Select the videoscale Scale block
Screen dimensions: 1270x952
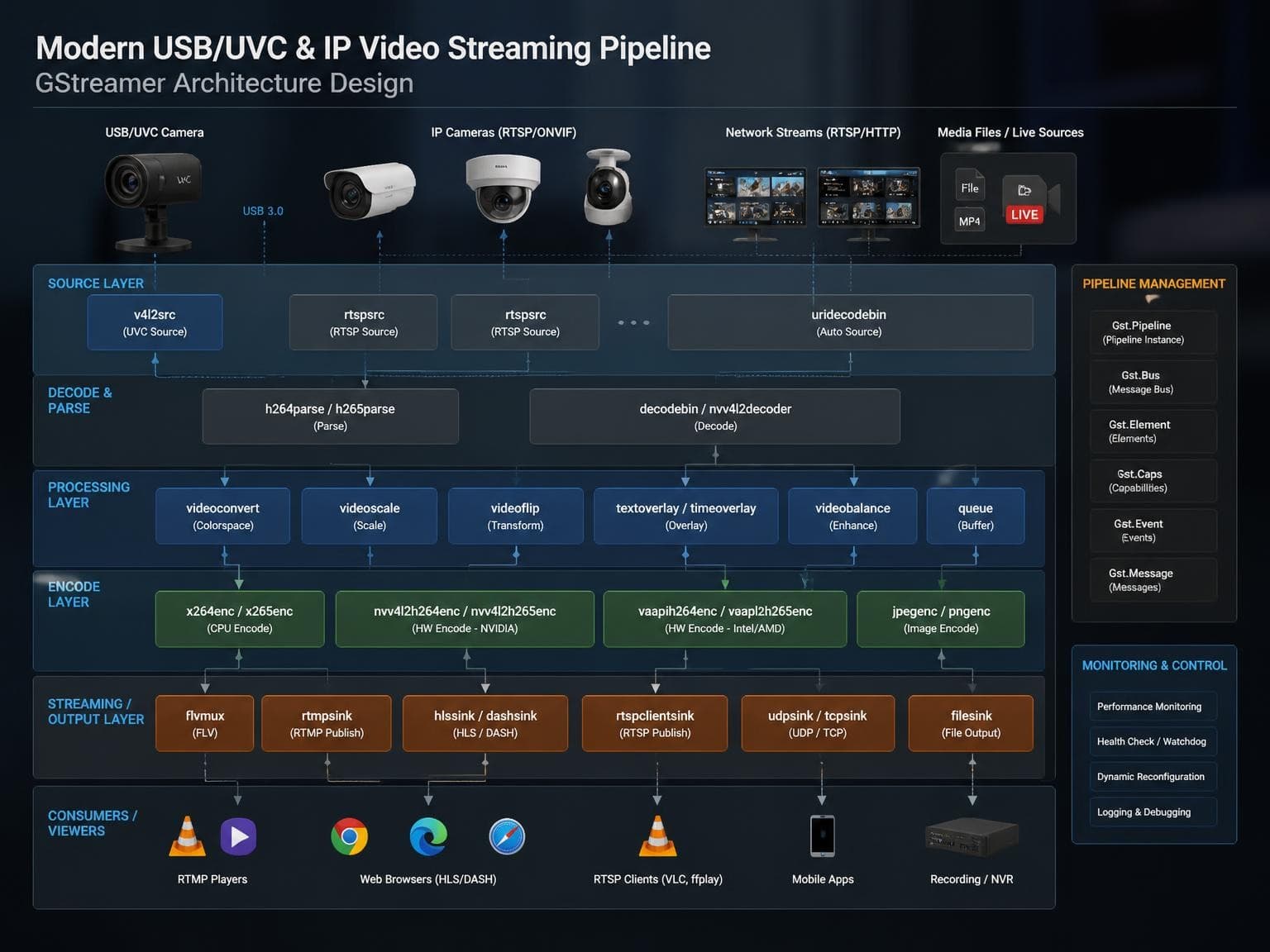coord(370,516)
